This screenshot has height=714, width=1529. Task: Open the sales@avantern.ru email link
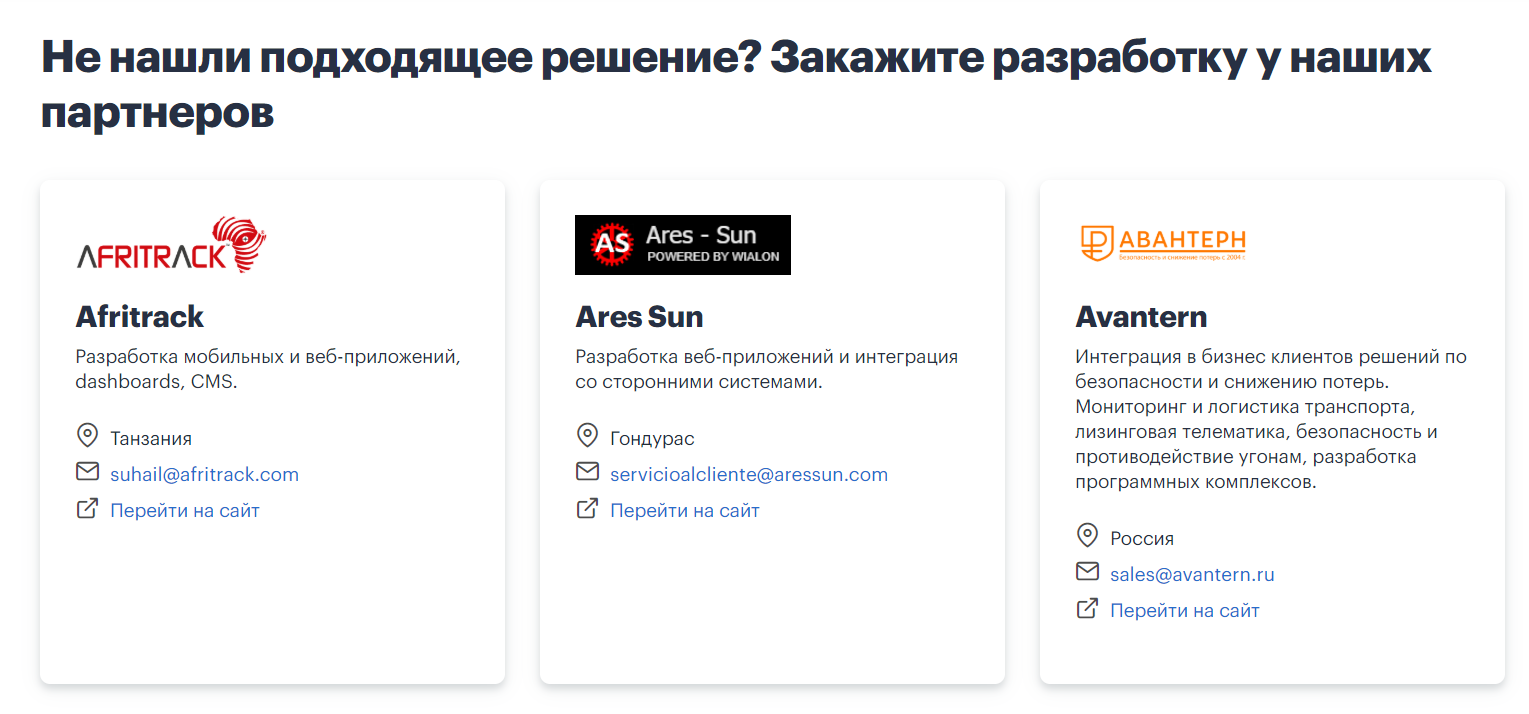click(x=1192, y=574)
